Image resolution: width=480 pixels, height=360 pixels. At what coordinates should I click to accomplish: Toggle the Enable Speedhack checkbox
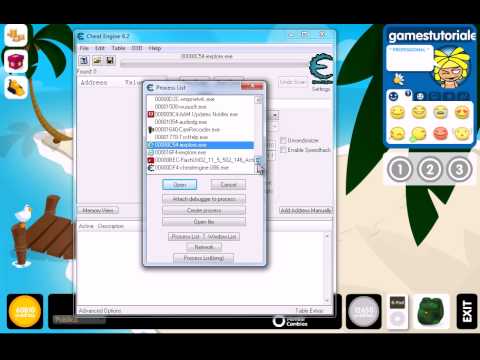pyautogui.click(x=283, y=150)
